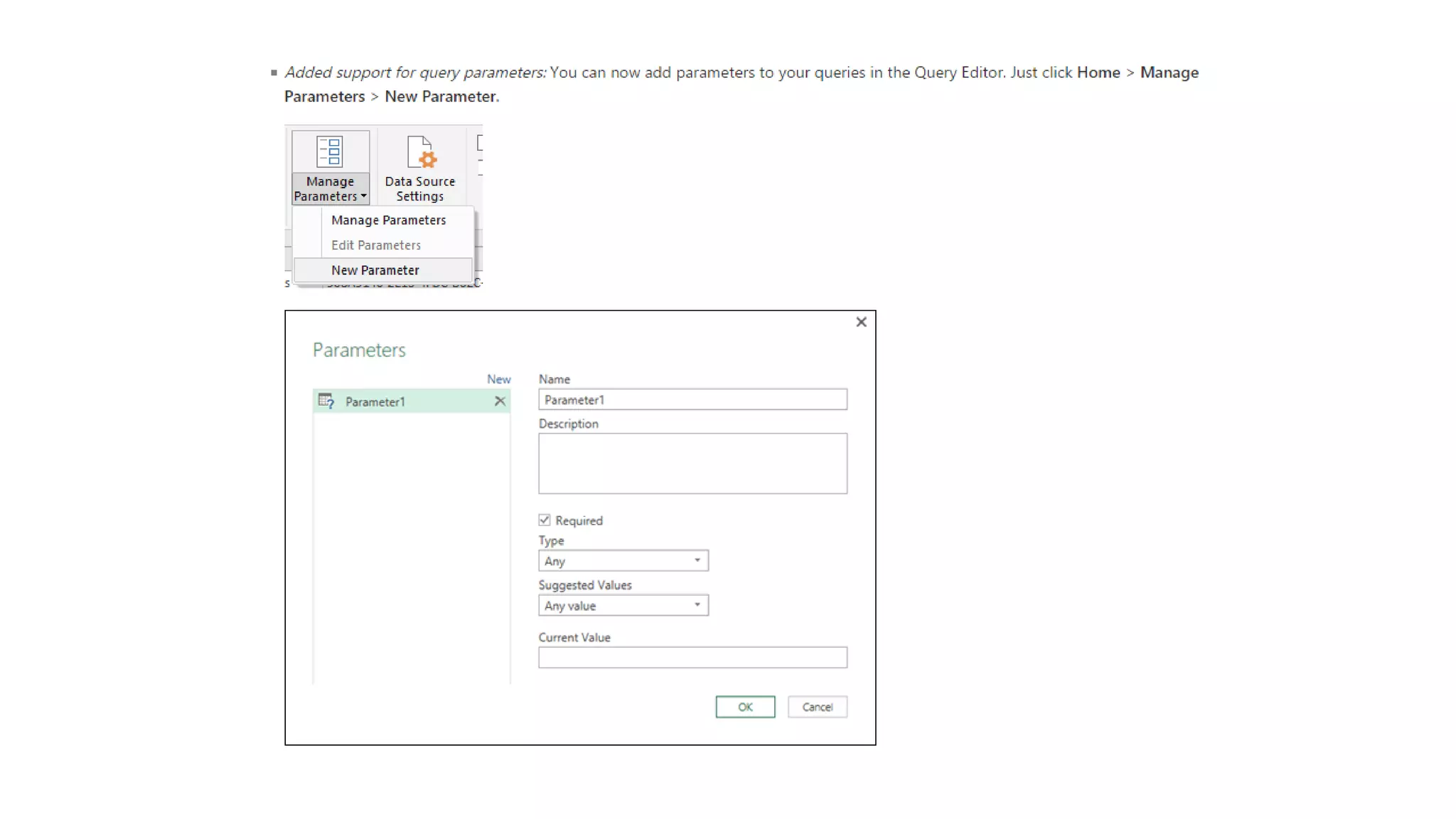Click the Data Source Settings icon
This screenshot has width=1456, height=819.
[x=421, y=151]
